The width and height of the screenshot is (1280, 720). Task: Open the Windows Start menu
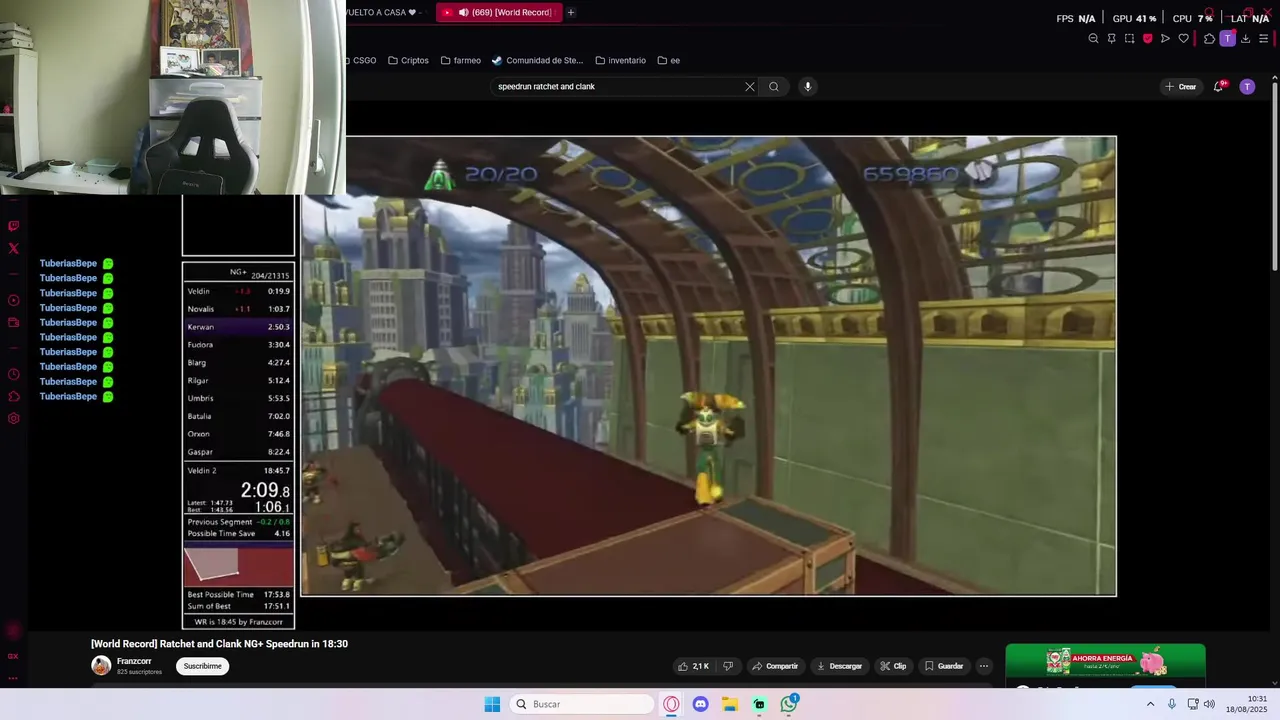(x=492, y=704)
